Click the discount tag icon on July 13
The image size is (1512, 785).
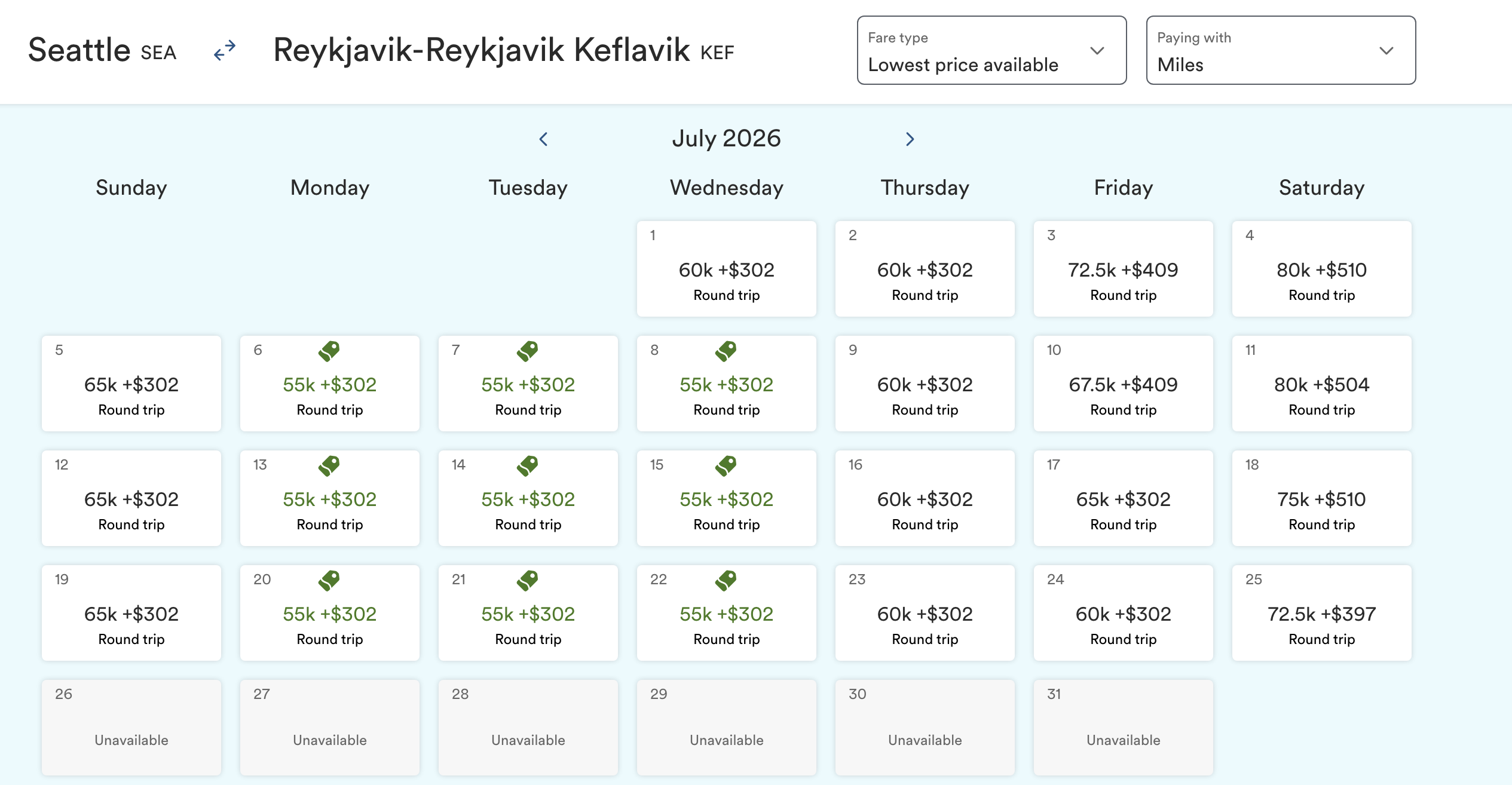[329, 466]
